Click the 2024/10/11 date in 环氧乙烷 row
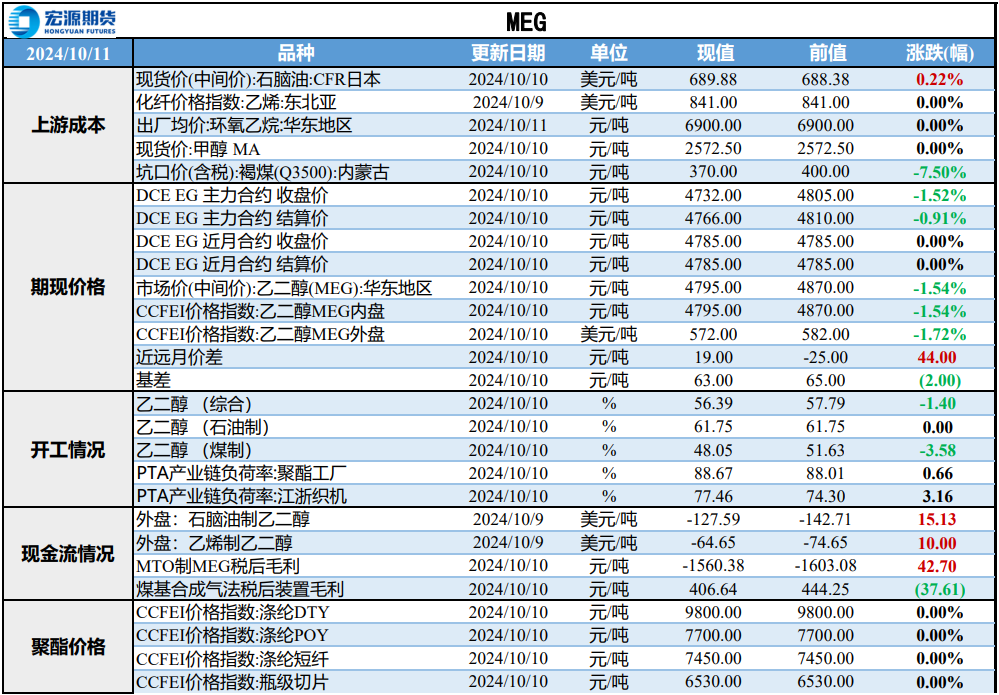Viewport: 999px width, 695px height. (508, 125)
